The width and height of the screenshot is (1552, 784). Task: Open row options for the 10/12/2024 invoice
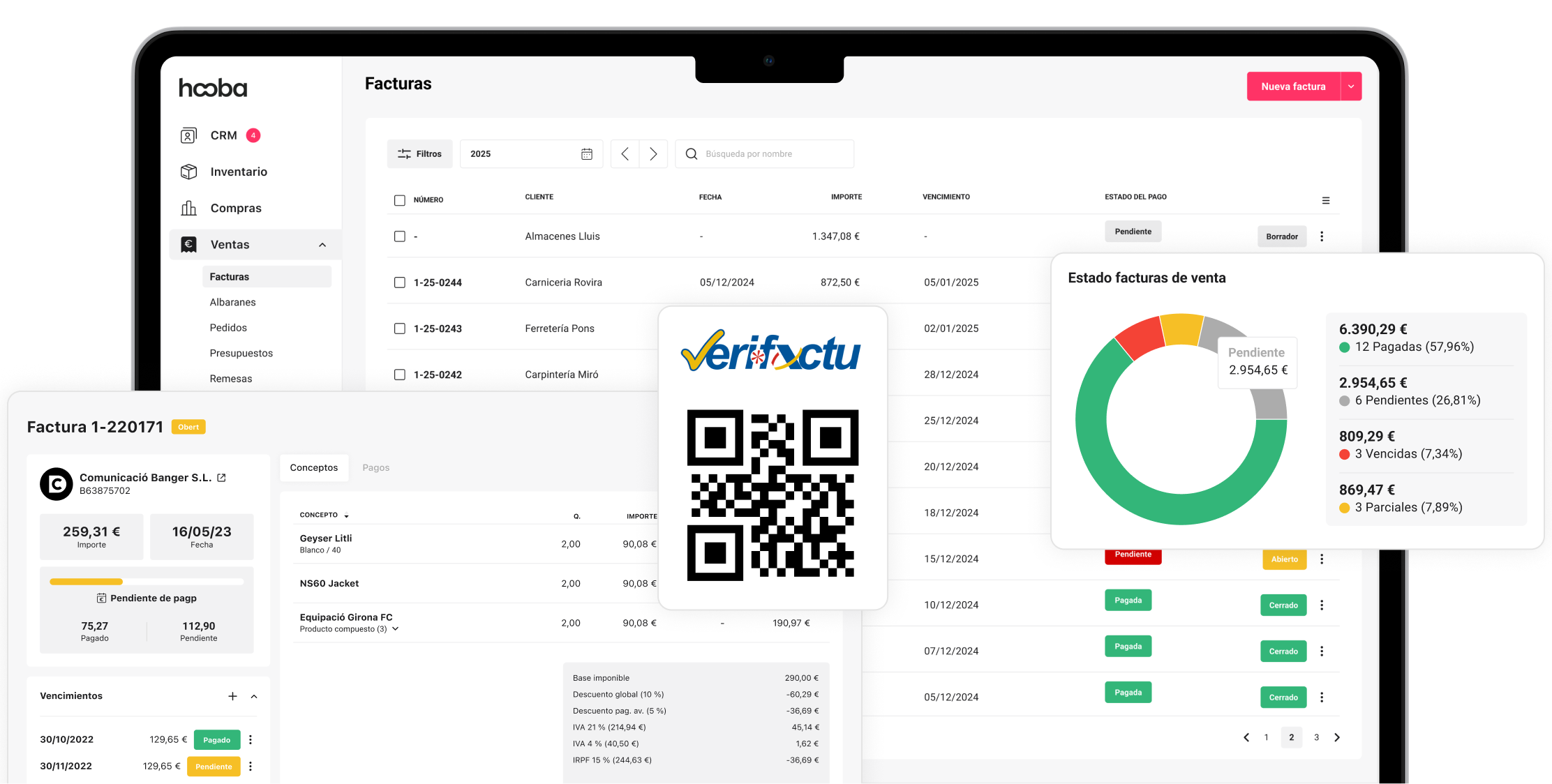[x=1322, y=605]
